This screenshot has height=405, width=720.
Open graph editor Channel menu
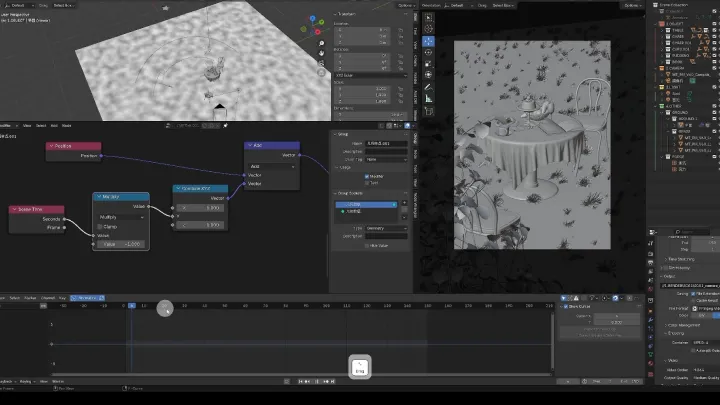click(48, 298)
